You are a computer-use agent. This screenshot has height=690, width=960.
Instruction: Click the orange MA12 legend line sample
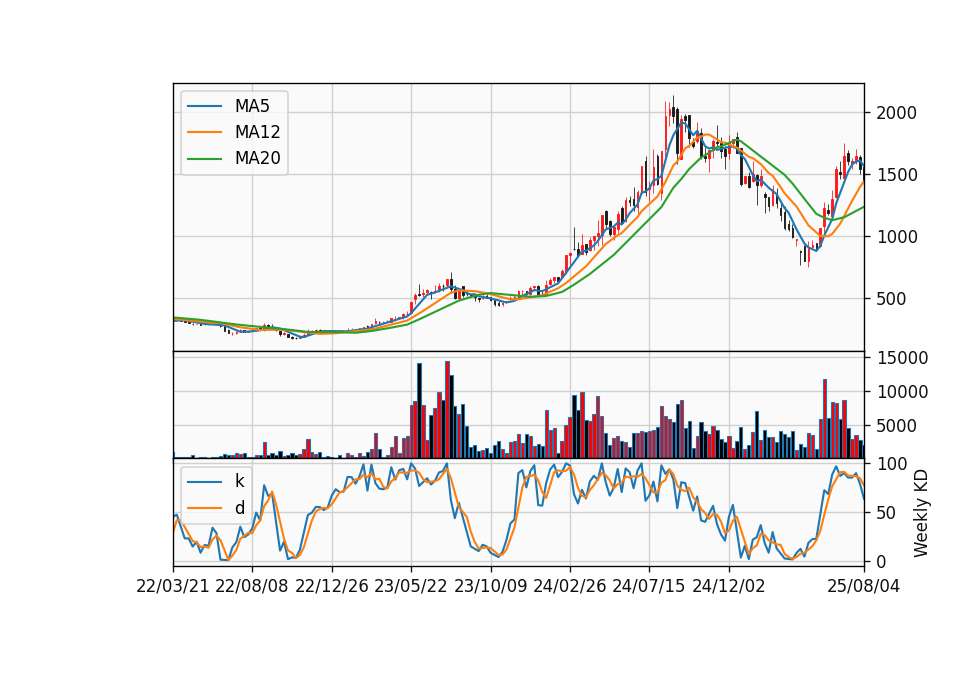(204, 132)
